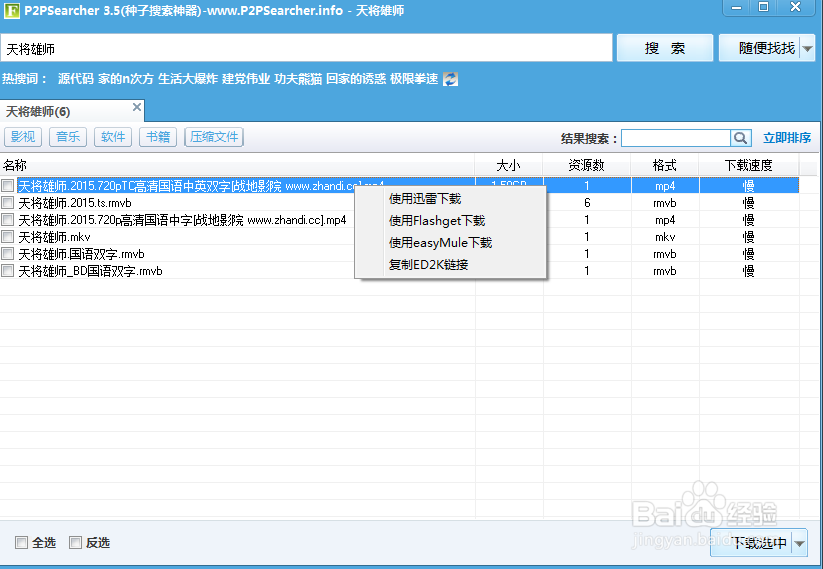Click the 随便找找 button
This screenshot has width=823, height=569.
[x=759, y=48]
